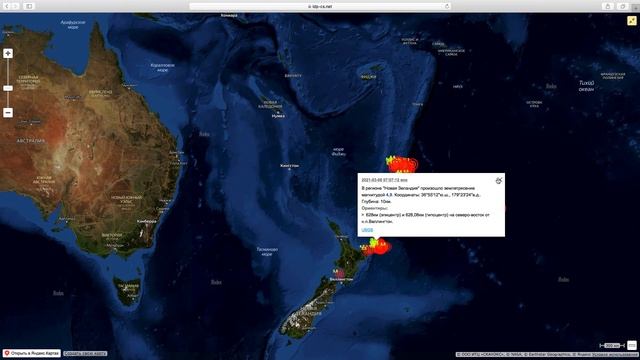Click the 300 km scale bar
Viewport: 640px width, 360px height.
(611, 345)
